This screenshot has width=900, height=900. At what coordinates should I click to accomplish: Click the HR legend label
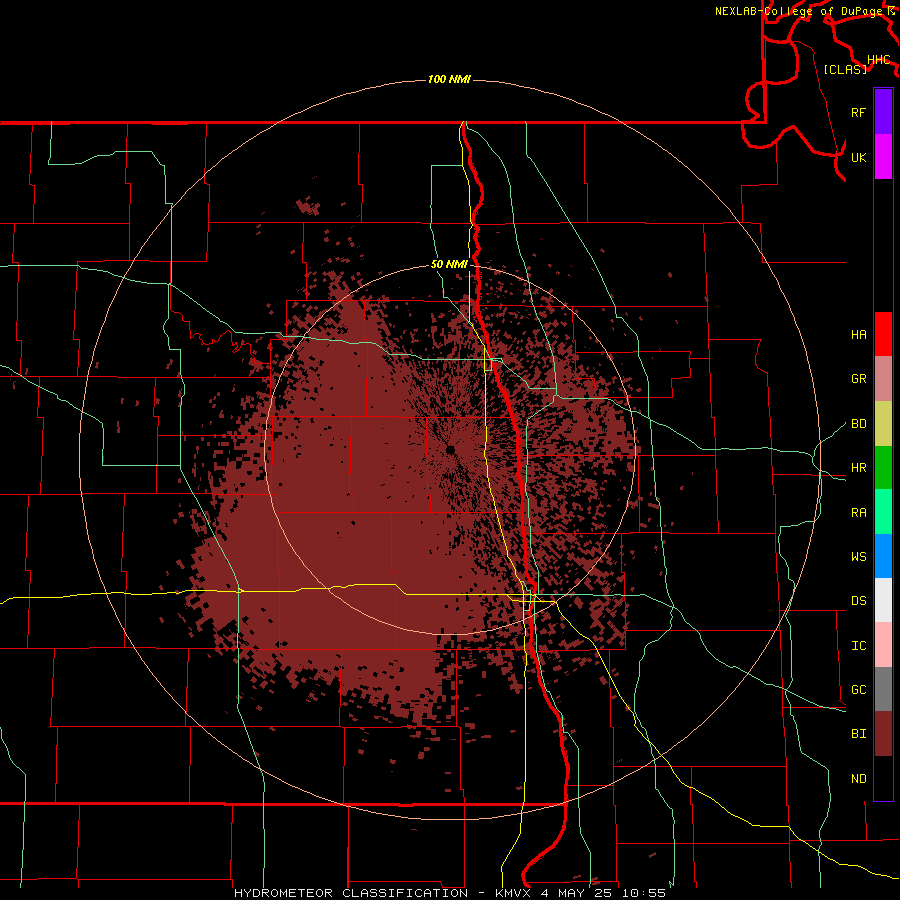858,468
